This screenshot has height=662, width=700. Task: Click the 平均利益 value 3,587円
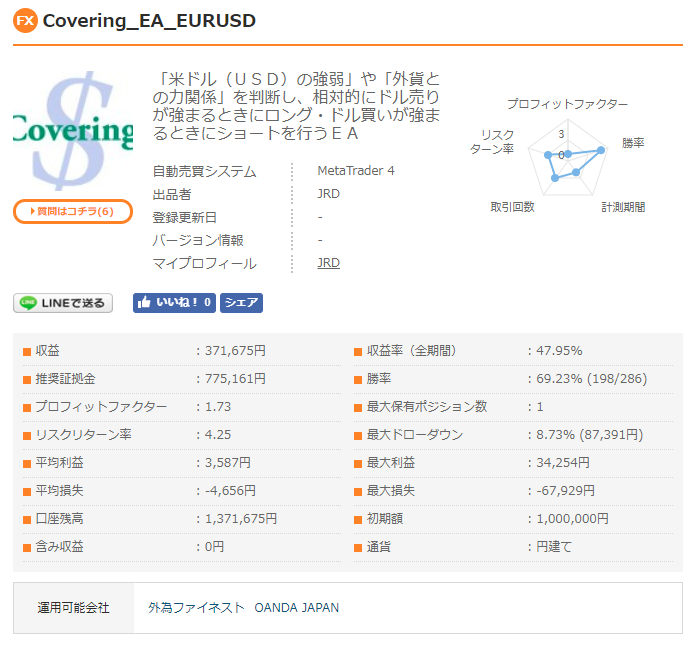228,463
